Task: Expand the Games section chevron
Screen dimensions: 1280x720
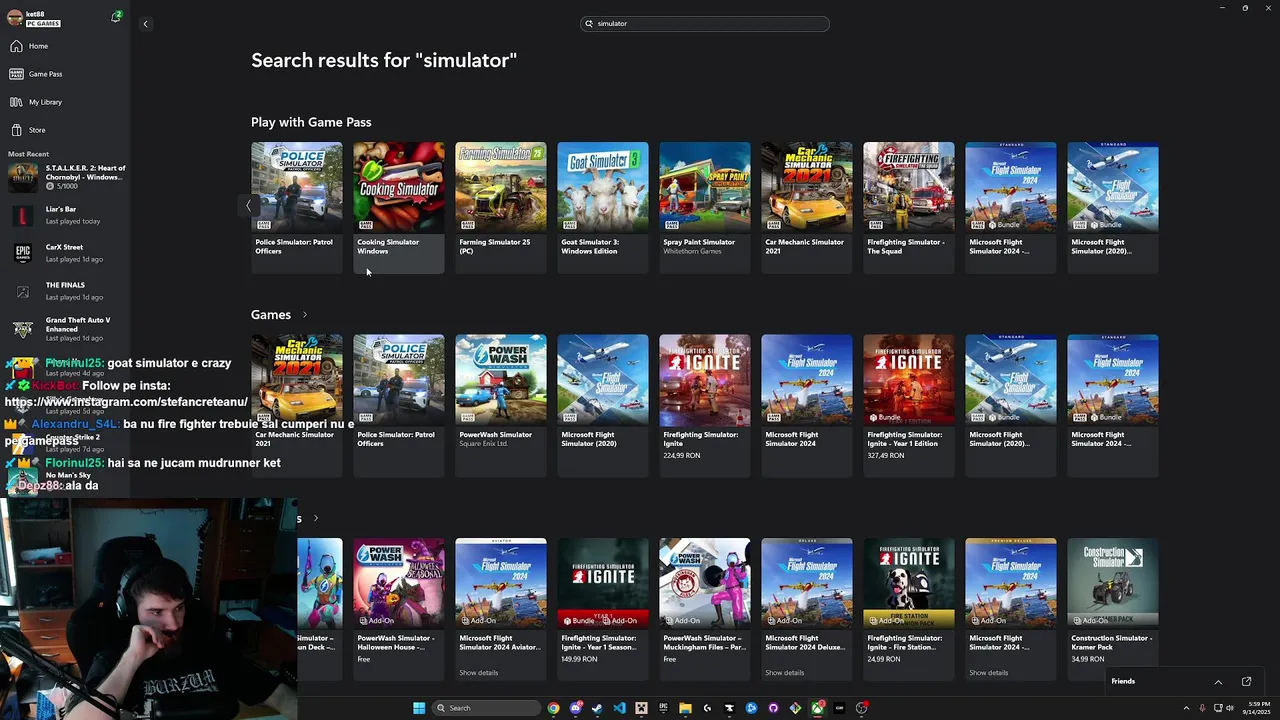Action: click(x=305, y=315)
